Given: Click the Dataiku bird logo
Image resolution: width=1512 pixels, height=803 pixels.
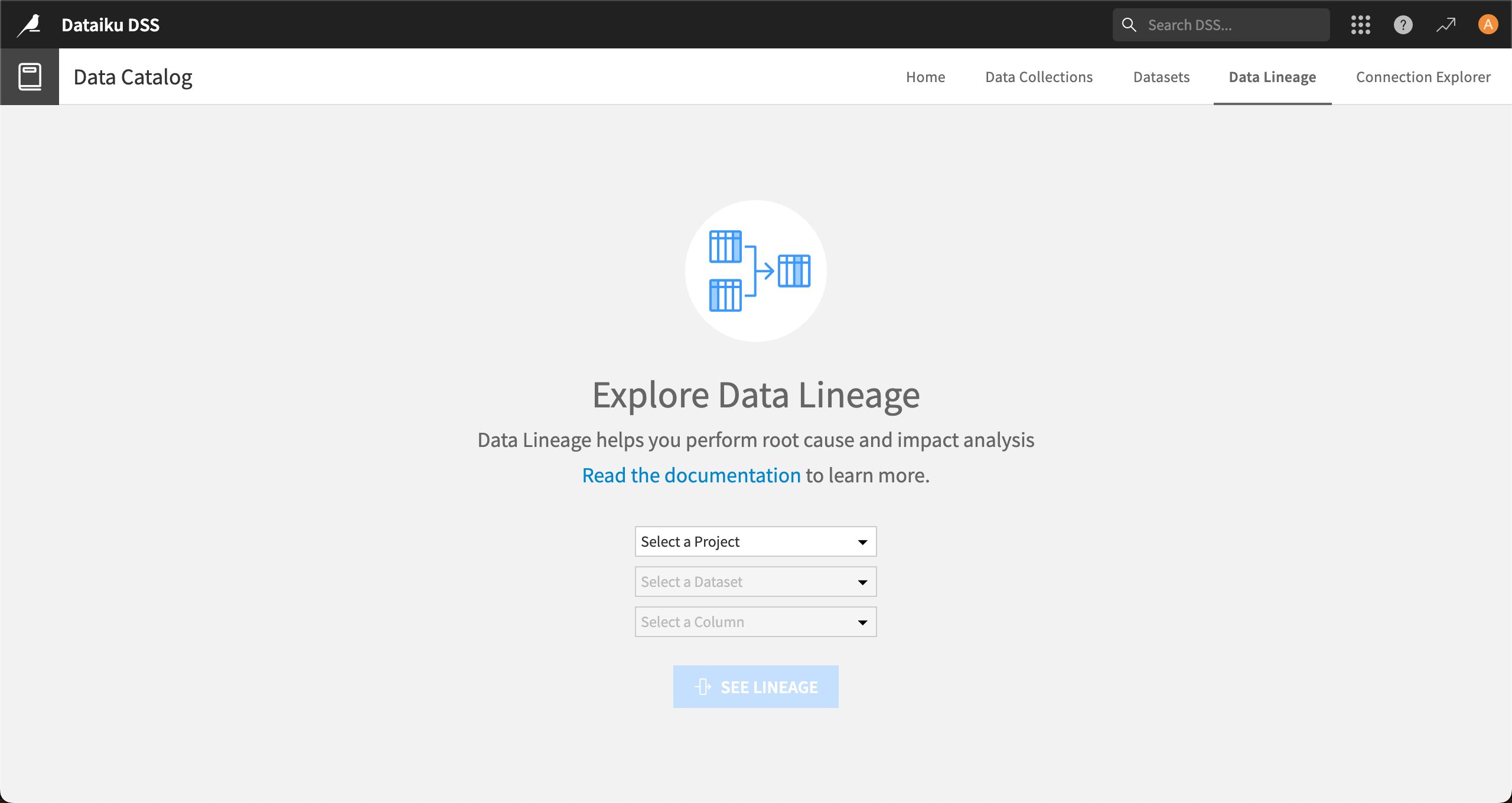Looking at the screenshot, I should [x=29, y=25].
